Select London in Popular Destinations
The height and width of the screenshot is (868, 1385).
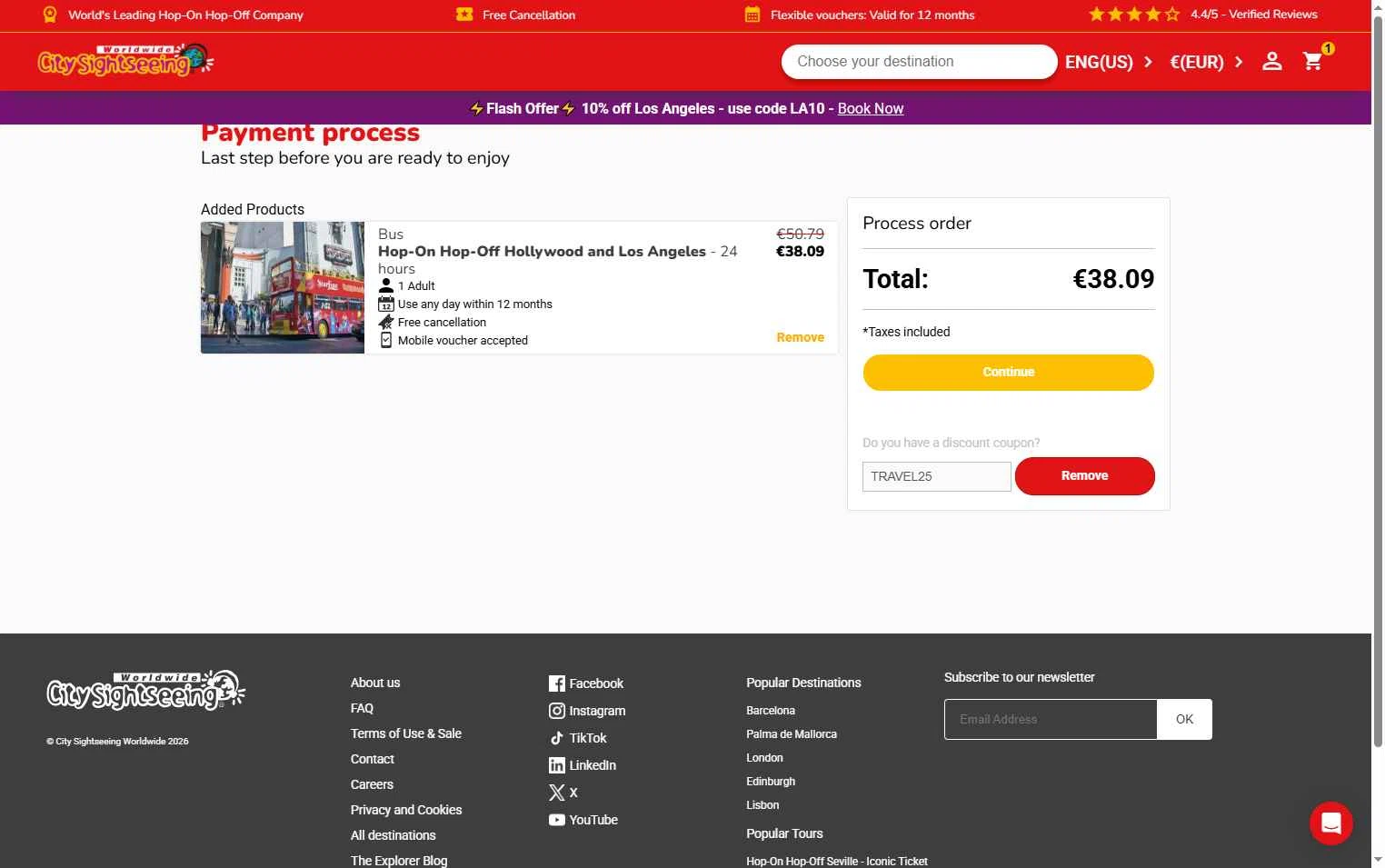[x=764, y=758]
